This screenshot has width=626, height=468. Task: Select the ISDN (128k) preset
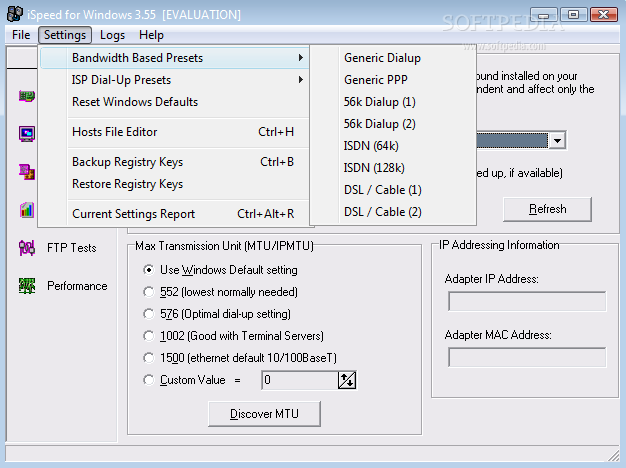tap(393, 168)
